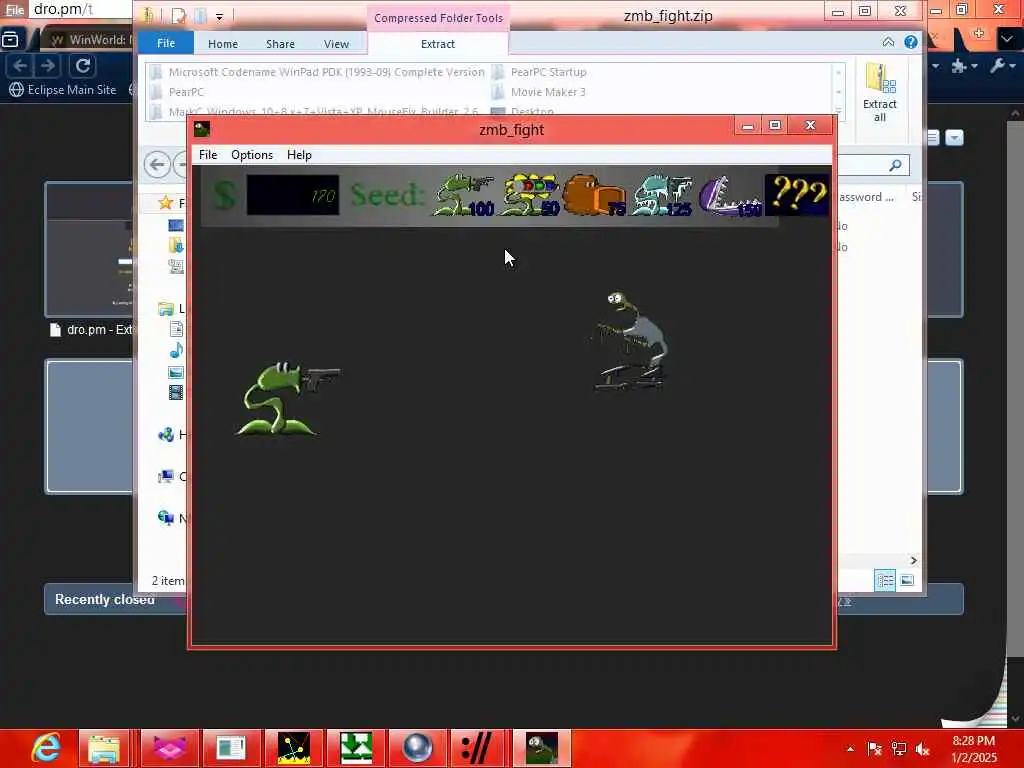Open the grey sphere browser taskbar icon
Image resolution: width=1024 pixels, height=768 pixels.
(x=417, y=748)
